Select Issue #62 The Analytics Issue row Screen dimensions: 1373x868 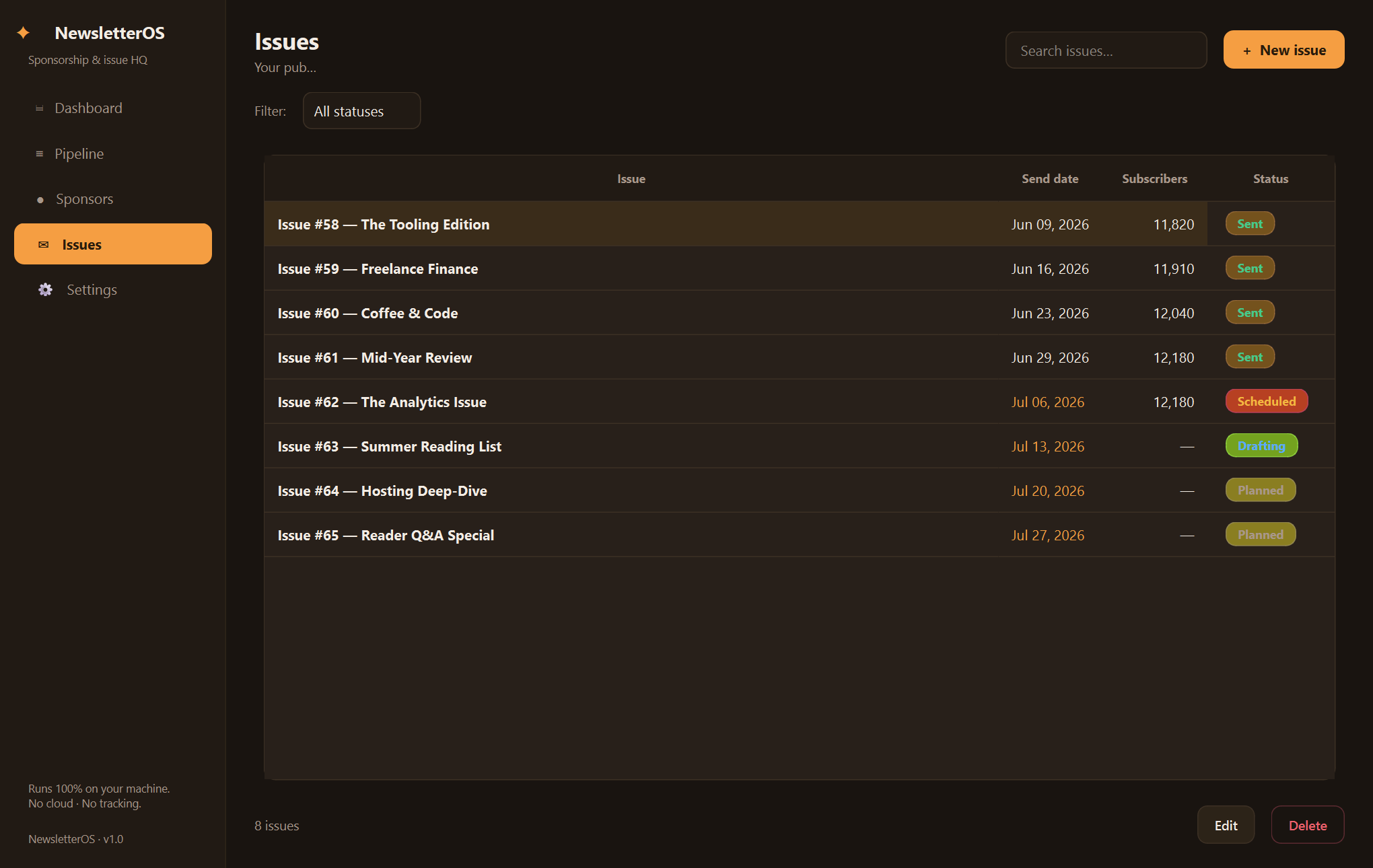799,402
